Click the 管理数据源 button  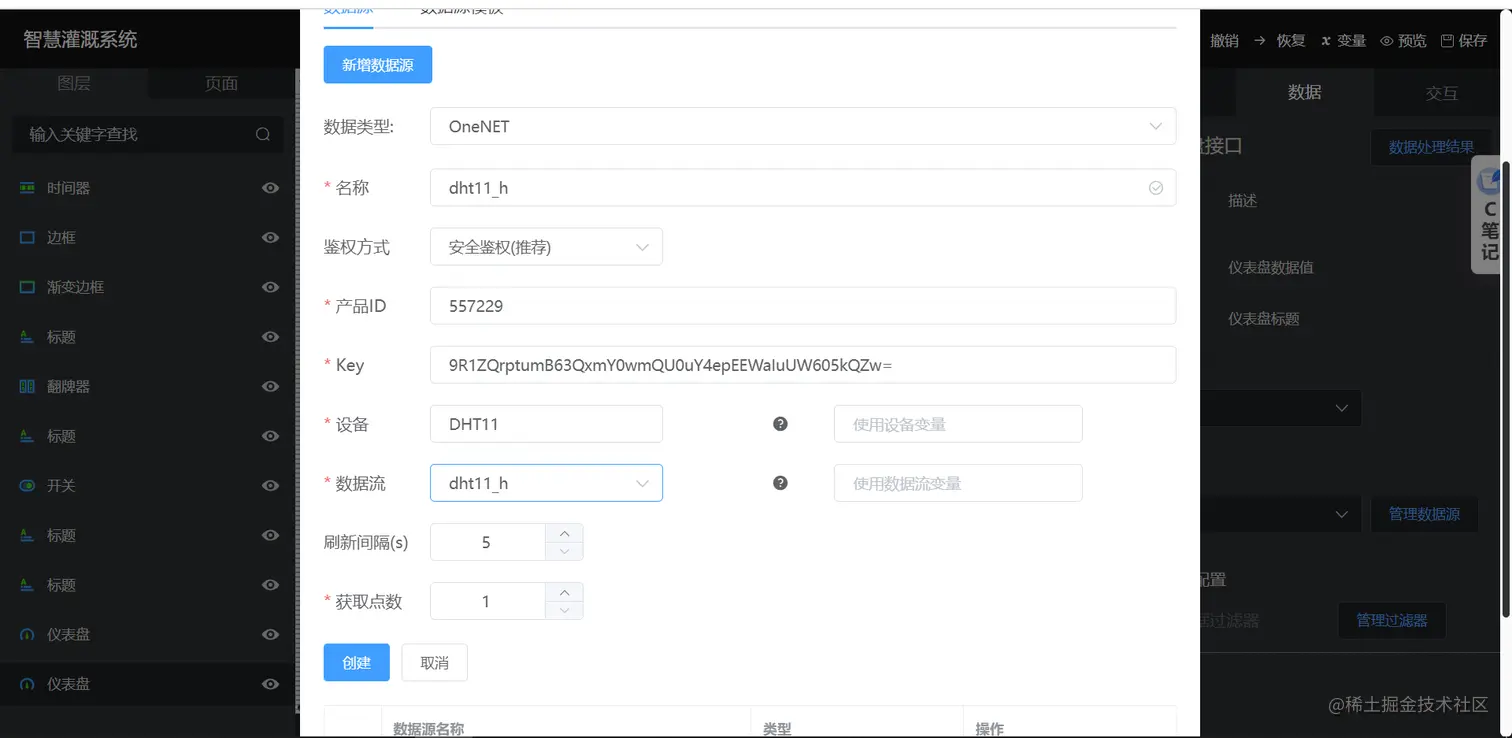point(1424,514)
